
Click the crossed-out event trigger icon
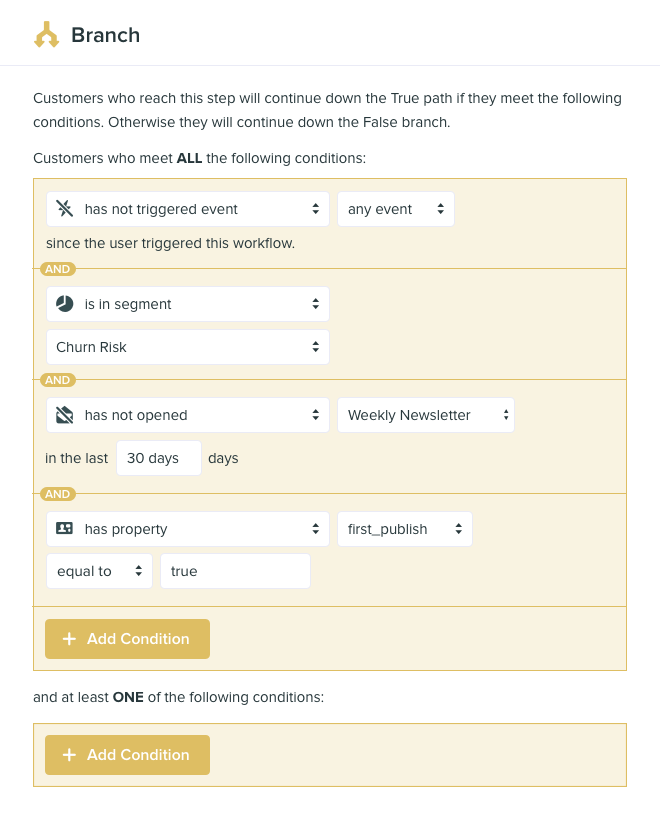coord(65,209)
